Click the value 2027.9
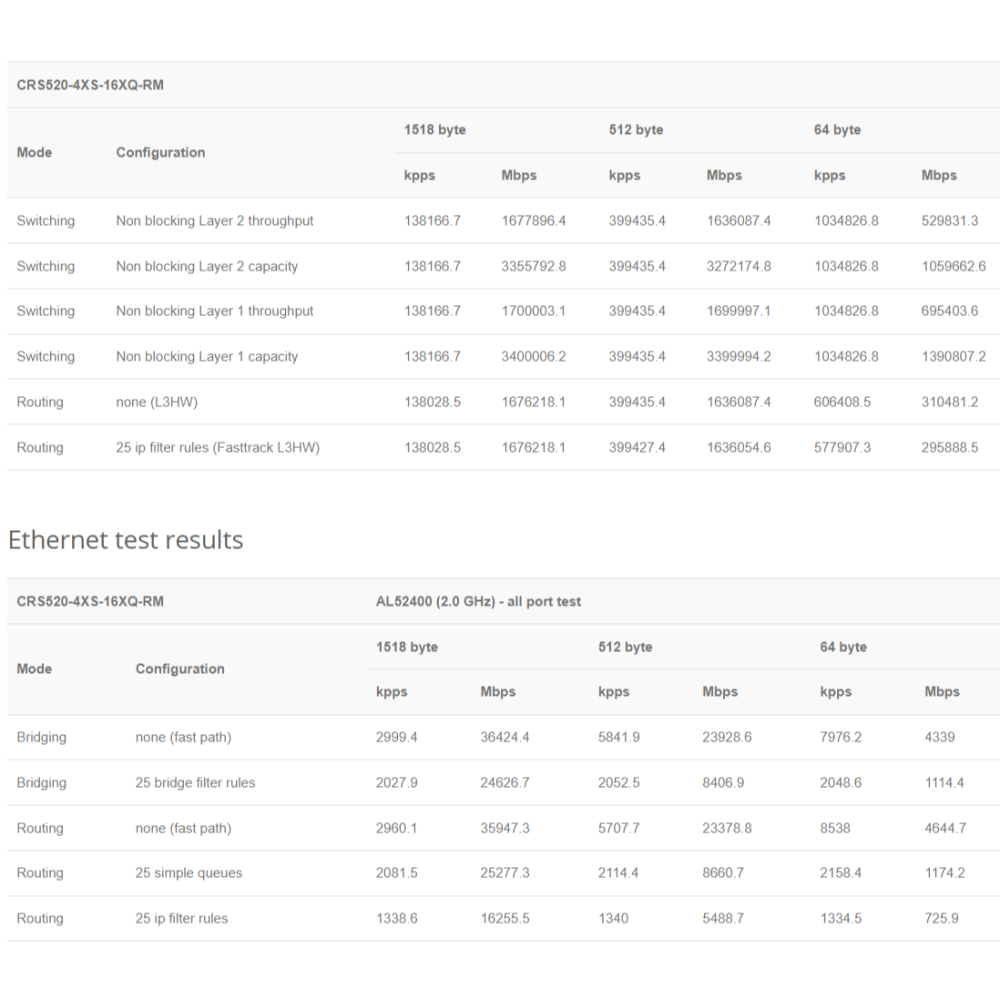This screenshot has width=1000, height=1000. pyautogui.click(x=396, y=783)
